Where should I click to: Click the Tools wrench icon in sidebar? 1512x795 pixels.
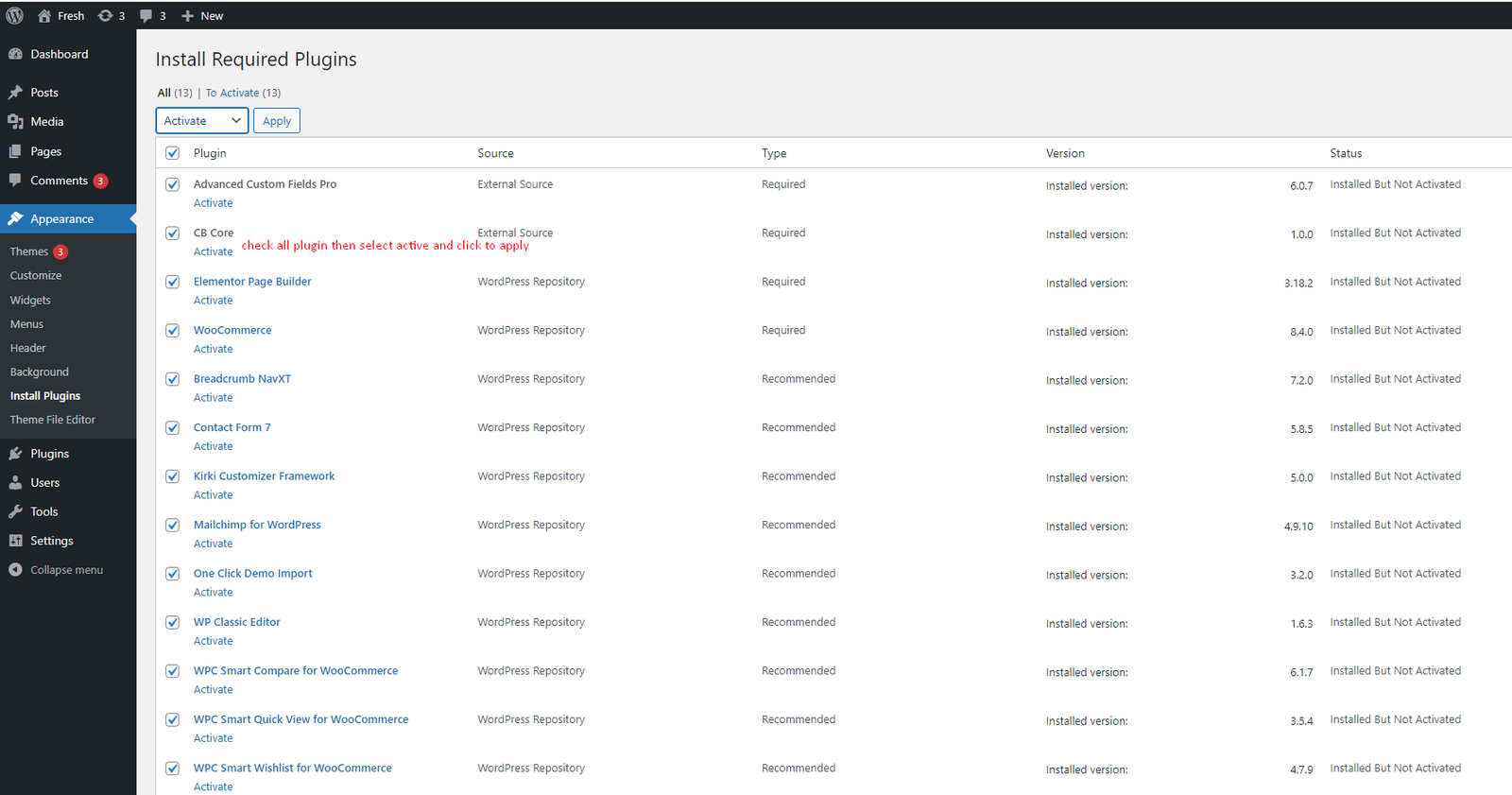15,511
